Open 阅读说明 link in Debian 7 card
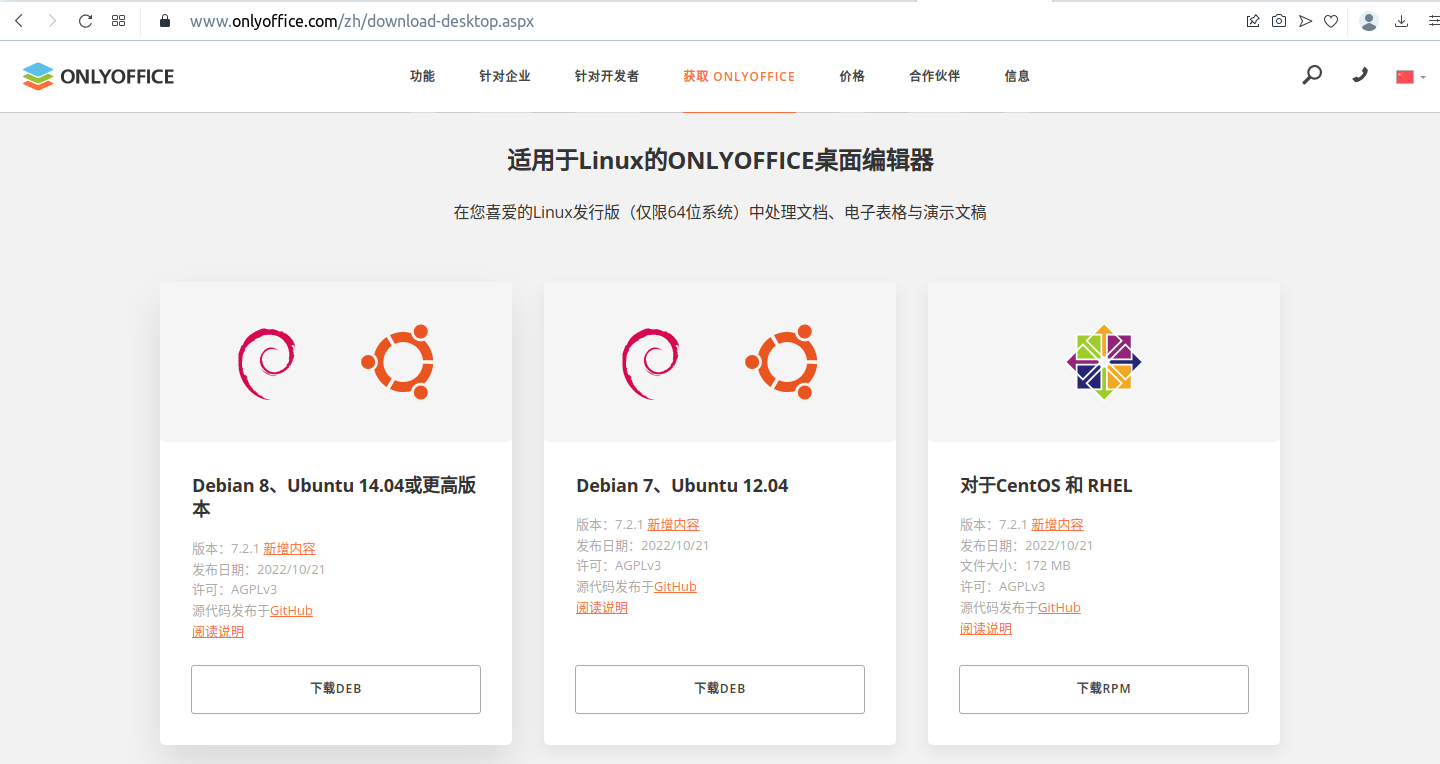 [602, 607]
